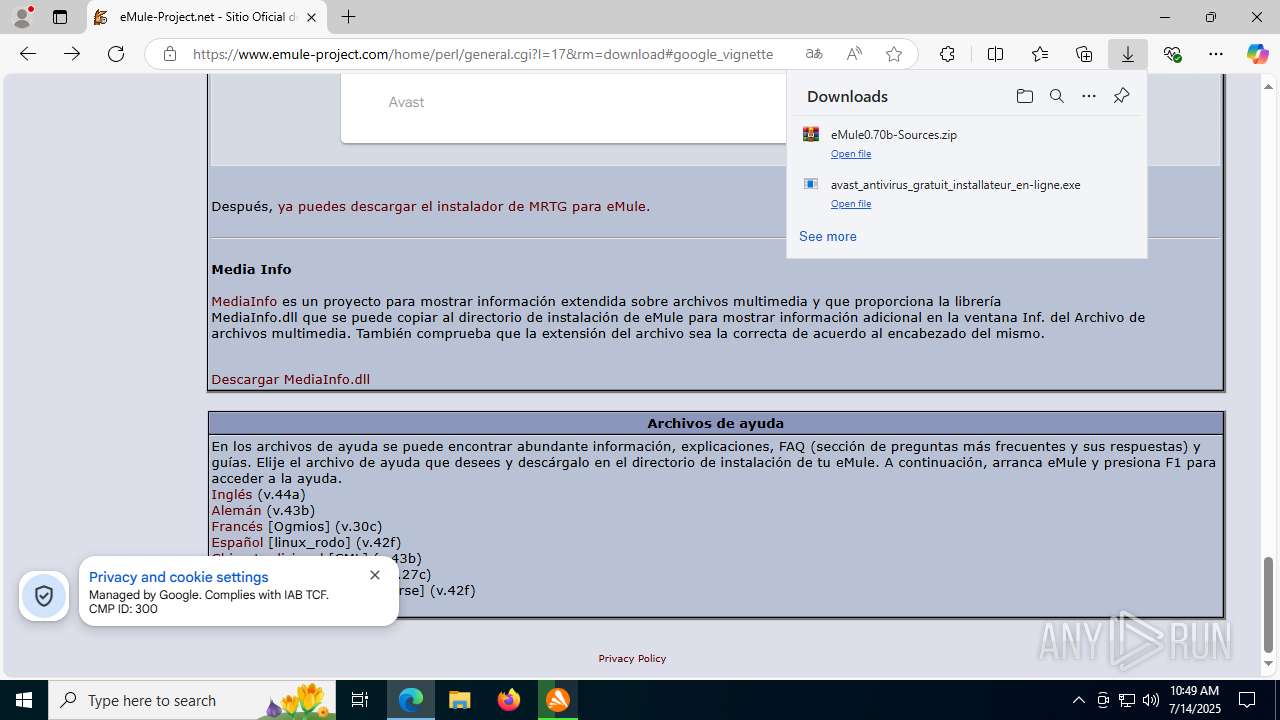This screenshot has height=720, width=1280.
Task: View site information lock icon
Action: click(170, 54)
